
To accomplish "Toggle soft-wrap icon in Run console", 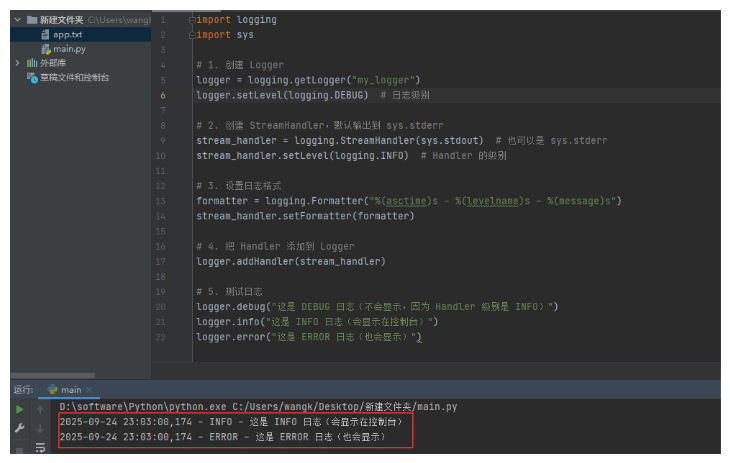I will click(40, 449).
